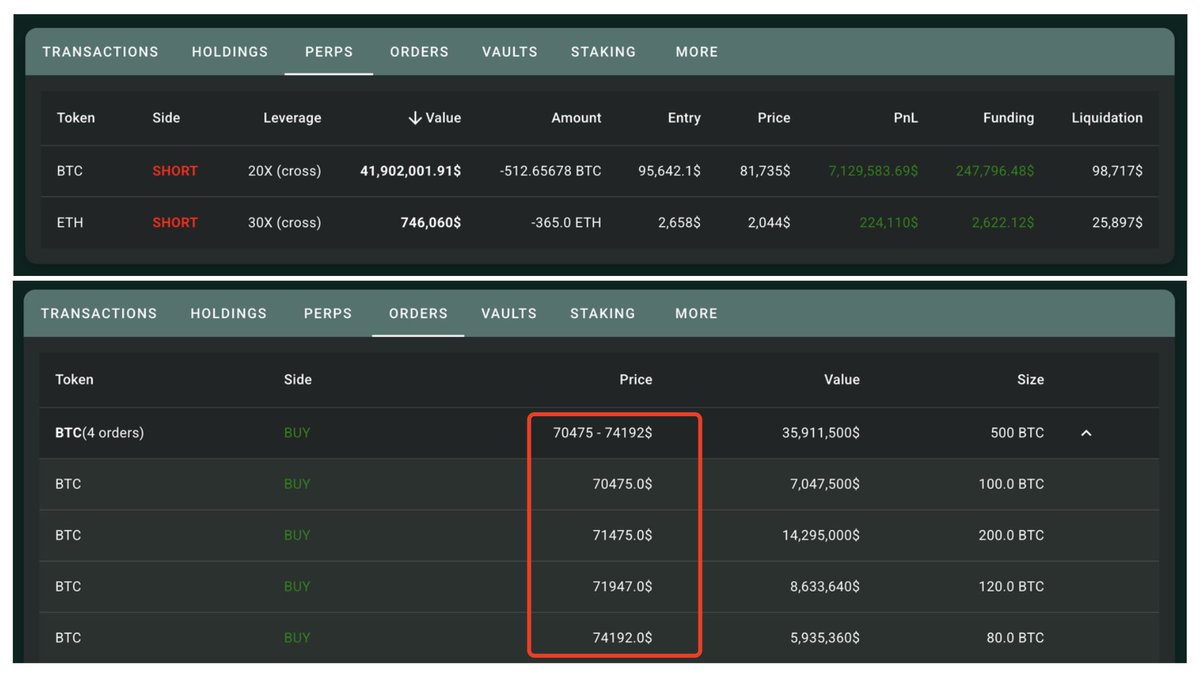Click the 14,295,000$ order value
This screenshot has height=674, width=1200.
click(821, 535)
